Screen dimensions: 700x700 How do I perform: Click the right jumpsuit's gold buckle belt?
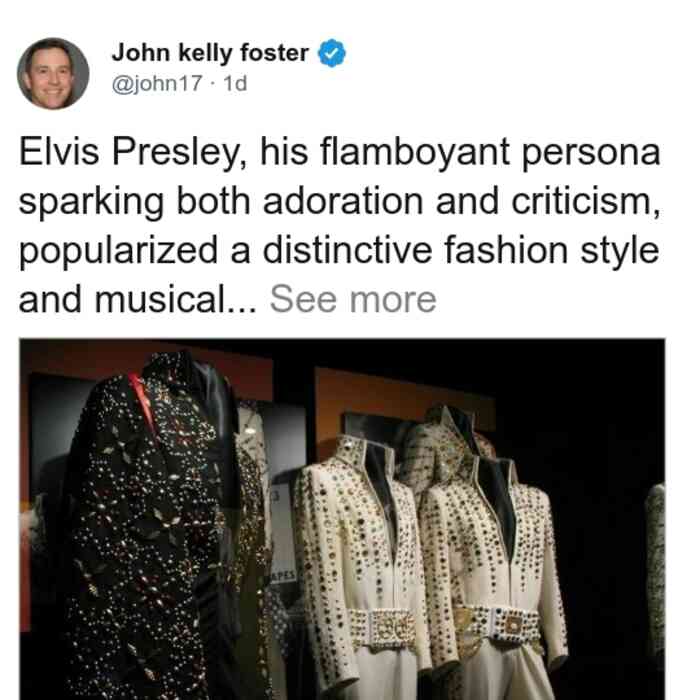502,623
